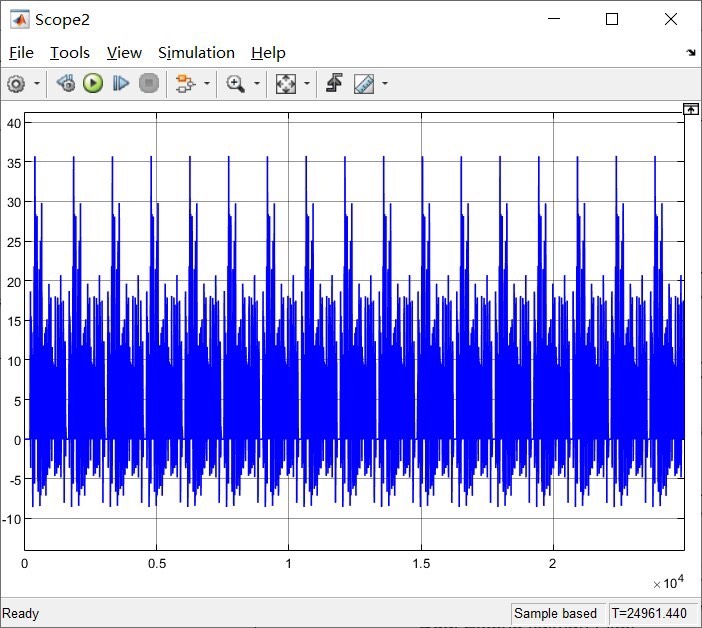Open the Zoom tool options dropdown
The image size is (702, 628).
click(257, 84)
